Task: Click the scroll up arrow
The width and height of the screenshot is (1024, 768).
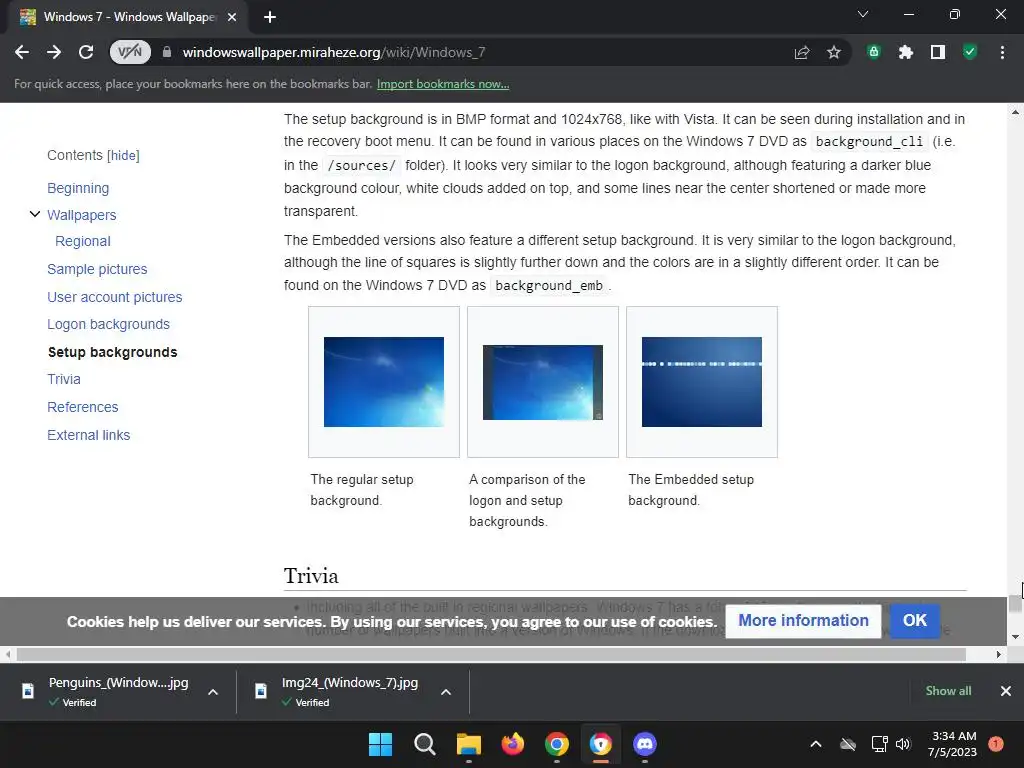Action: click(x=1015, y=112)
